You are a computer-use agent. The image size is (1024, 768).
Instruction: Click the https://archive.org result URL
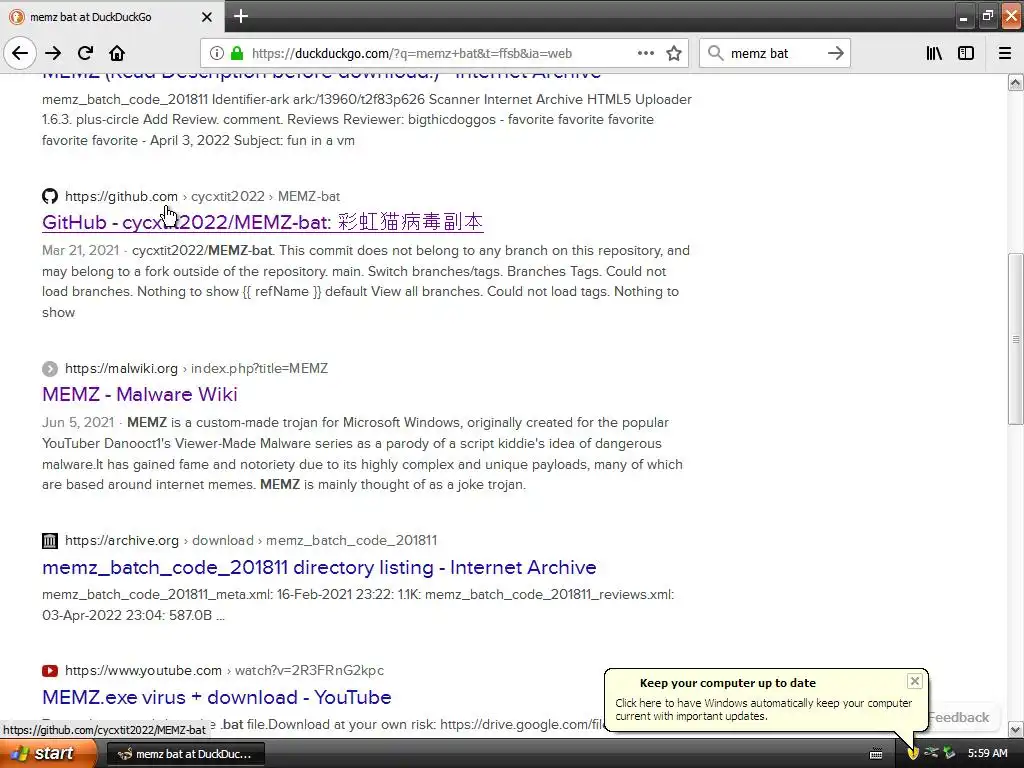[121, 540]
